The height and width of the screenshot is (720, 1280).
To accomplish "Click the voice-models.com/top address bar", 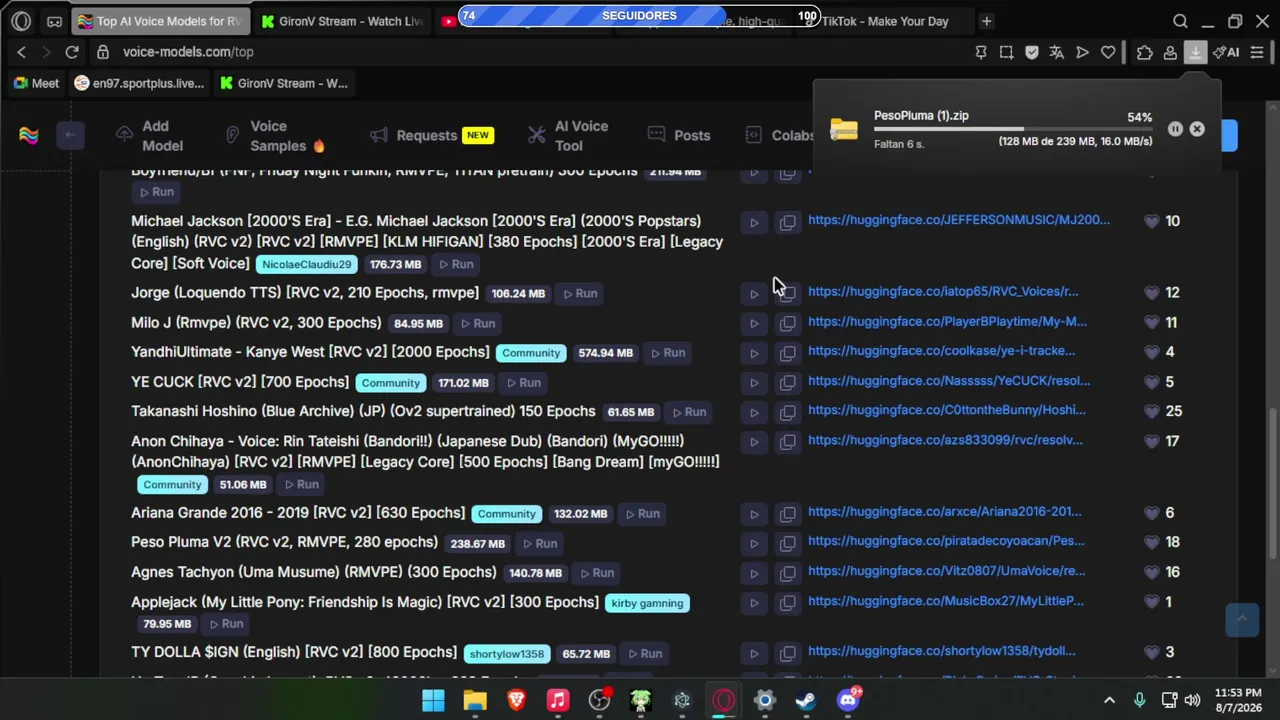I will pos(530,52).
